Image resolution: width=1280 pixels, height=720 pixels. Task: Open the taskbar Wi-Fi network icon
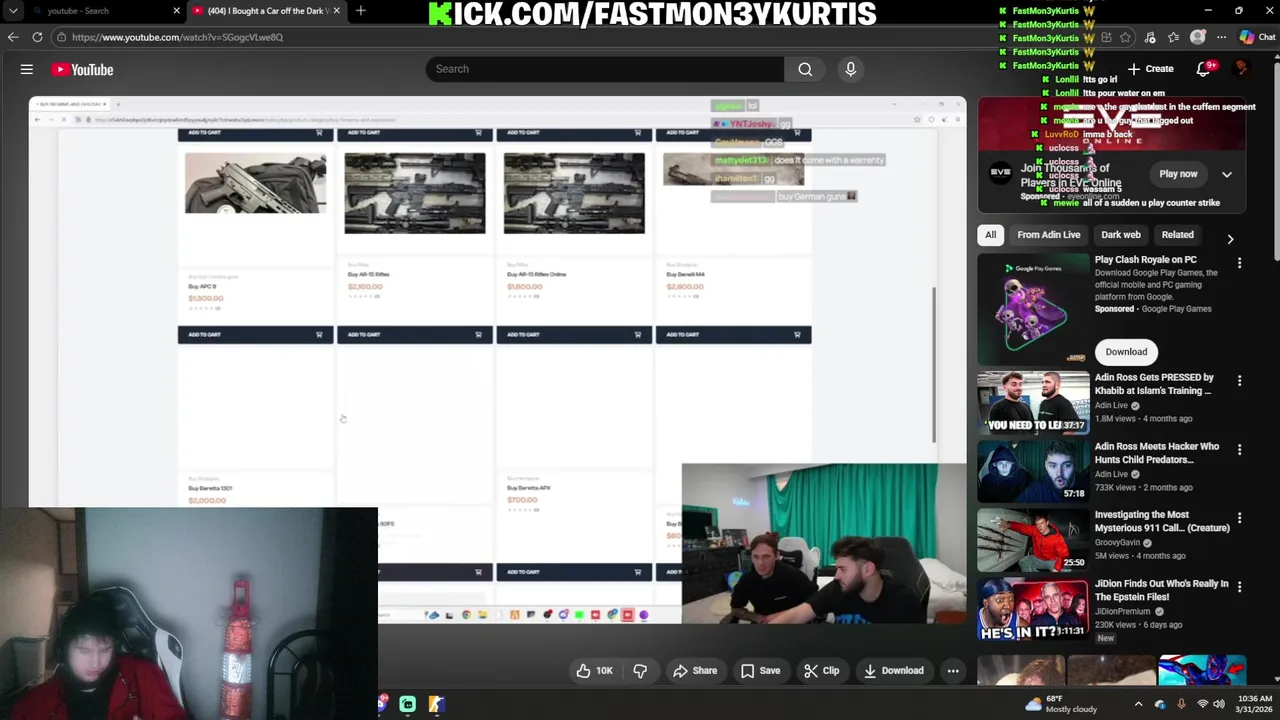click(x=1201, y=704)
